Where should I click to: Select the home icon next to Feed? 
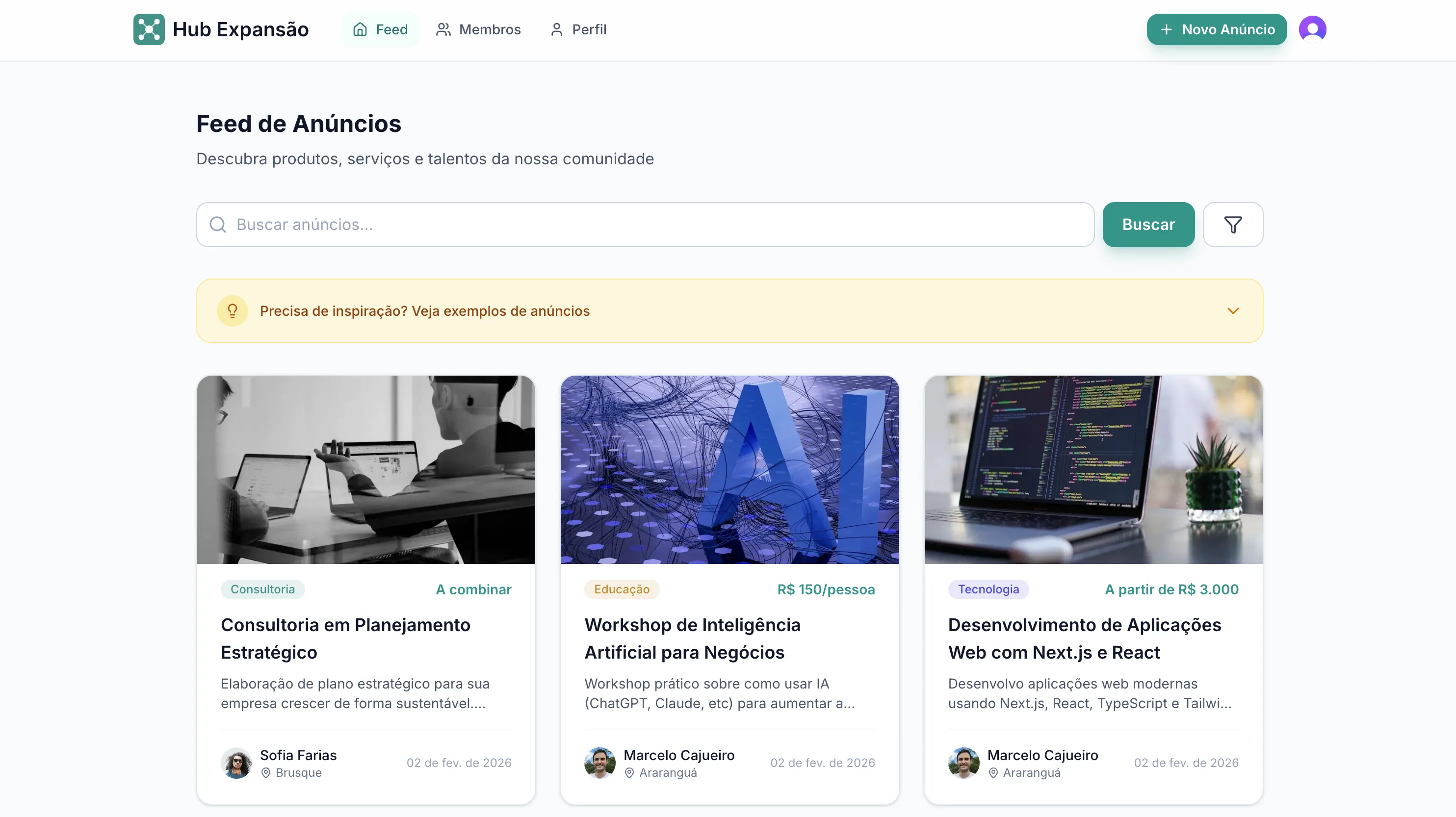[361, 29]
